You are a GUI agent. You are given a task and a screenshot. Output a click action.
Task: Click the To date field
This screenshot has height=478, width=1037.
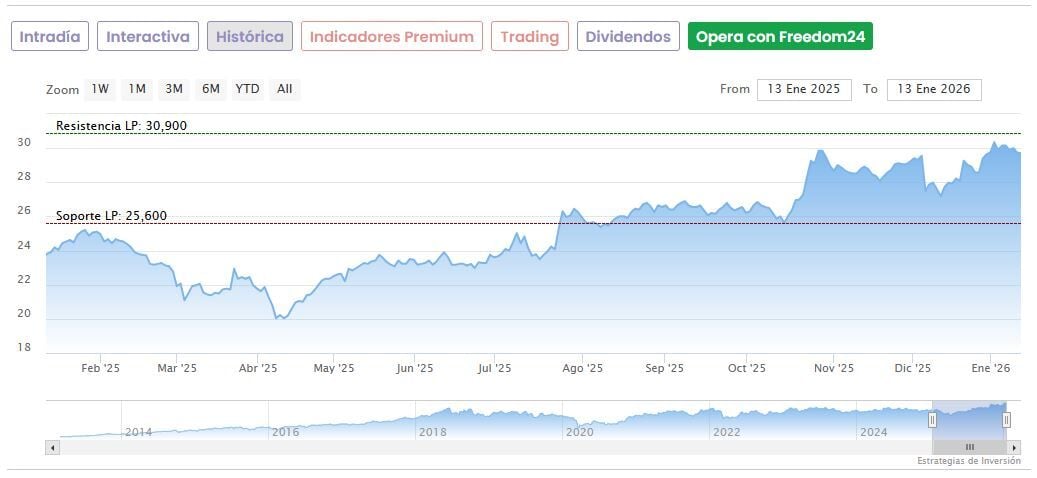coord(934,89)
